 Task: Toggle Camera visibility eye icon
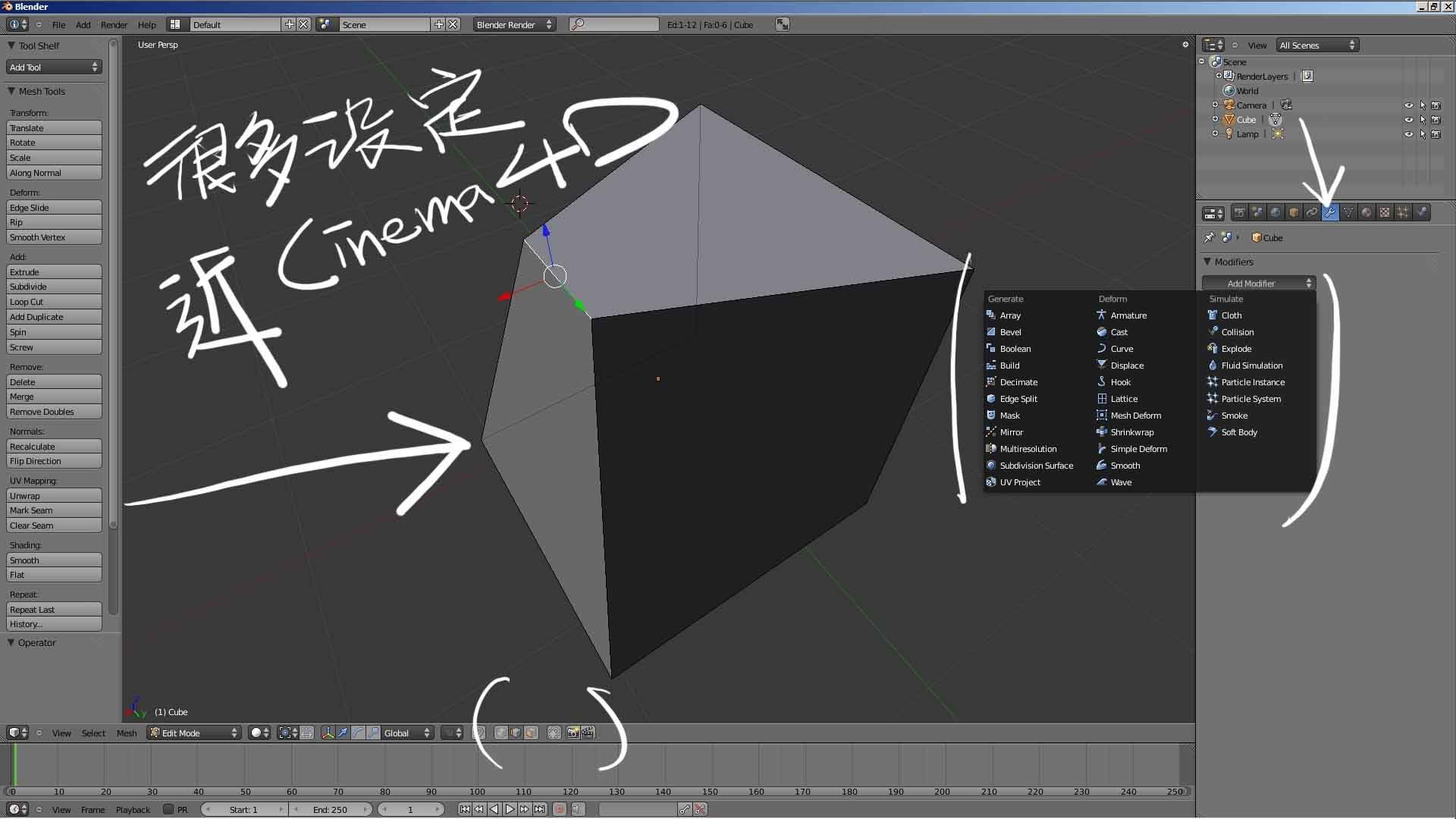click(1408, 105)
